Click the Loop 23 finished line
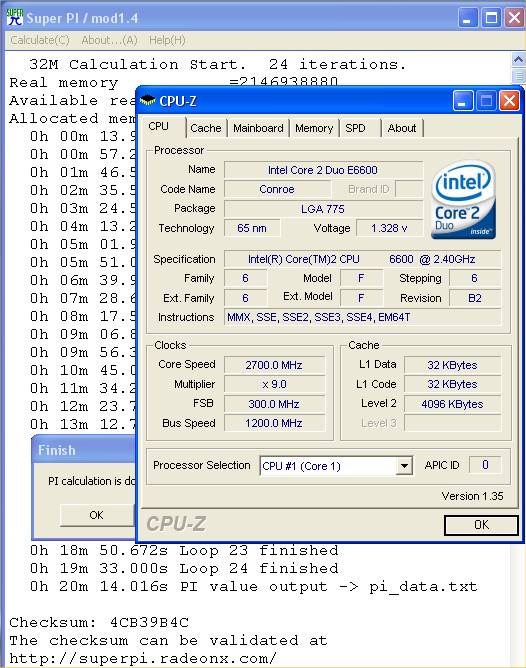526x668 pixels. (x=184, y=550)
